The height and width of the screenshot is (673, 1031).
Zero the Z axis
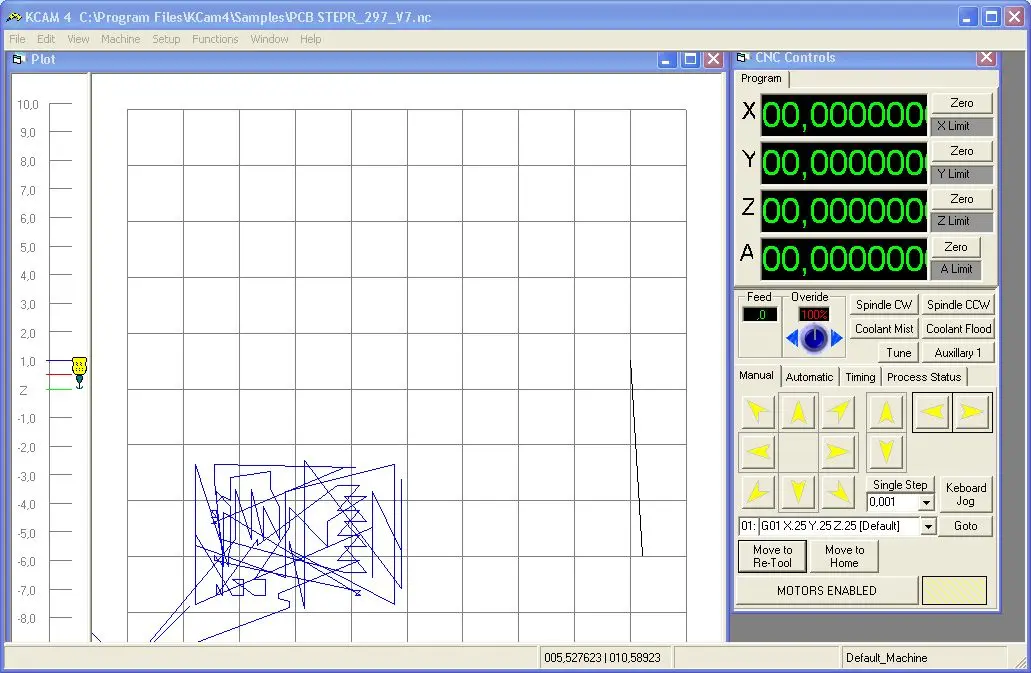click(961, 198)
